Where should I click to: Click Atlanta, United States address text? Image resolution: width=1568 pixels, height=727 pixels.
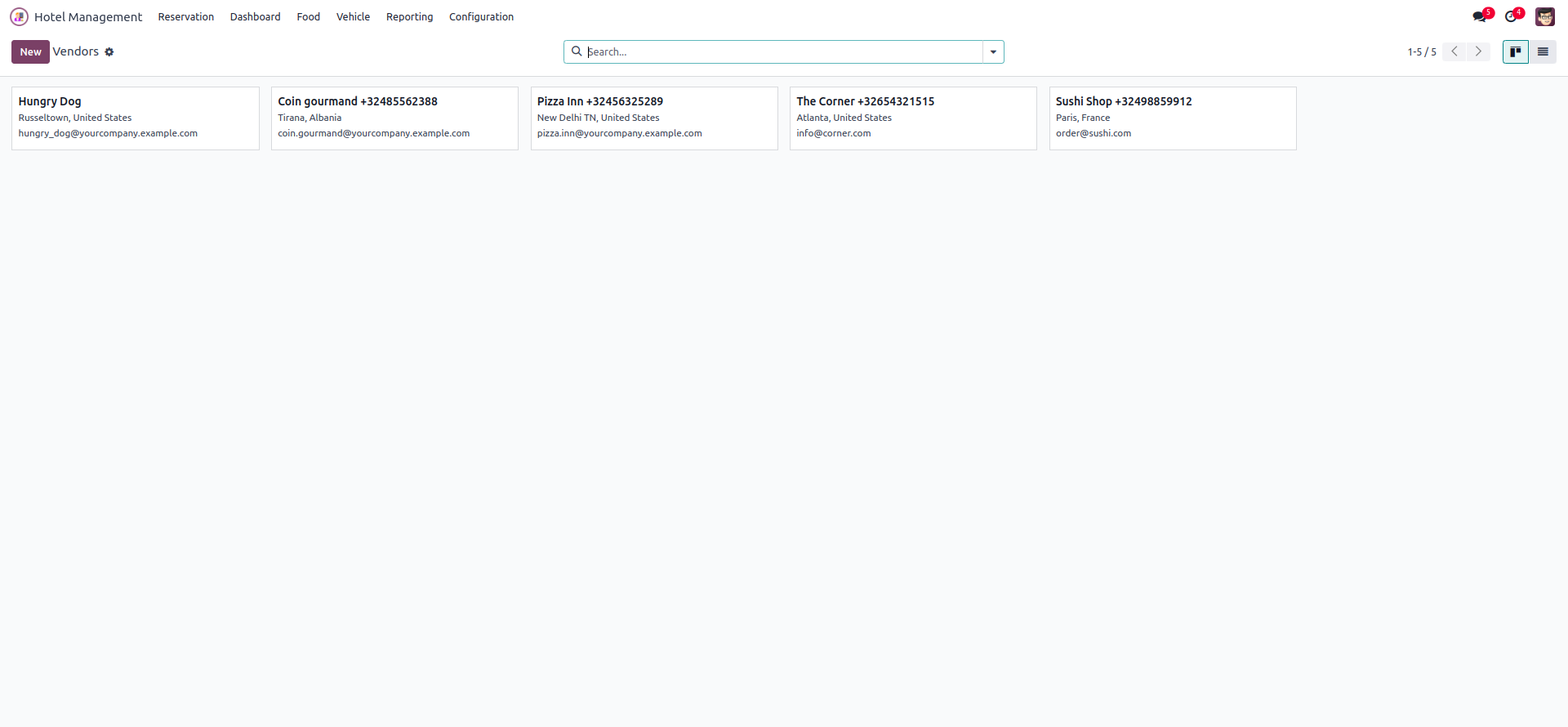844,118
